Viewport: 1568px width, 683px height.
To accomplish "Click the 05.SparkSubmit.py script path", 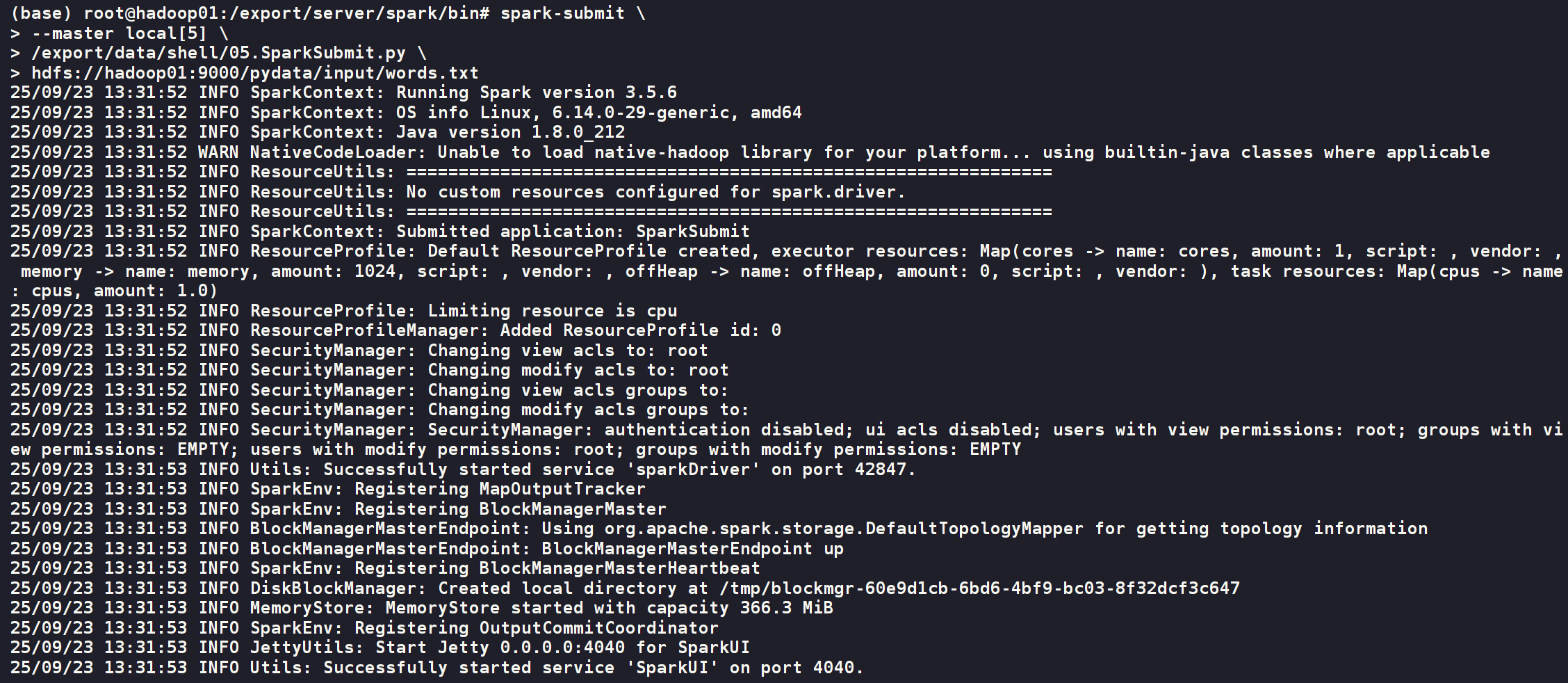I will pos(218,53).
